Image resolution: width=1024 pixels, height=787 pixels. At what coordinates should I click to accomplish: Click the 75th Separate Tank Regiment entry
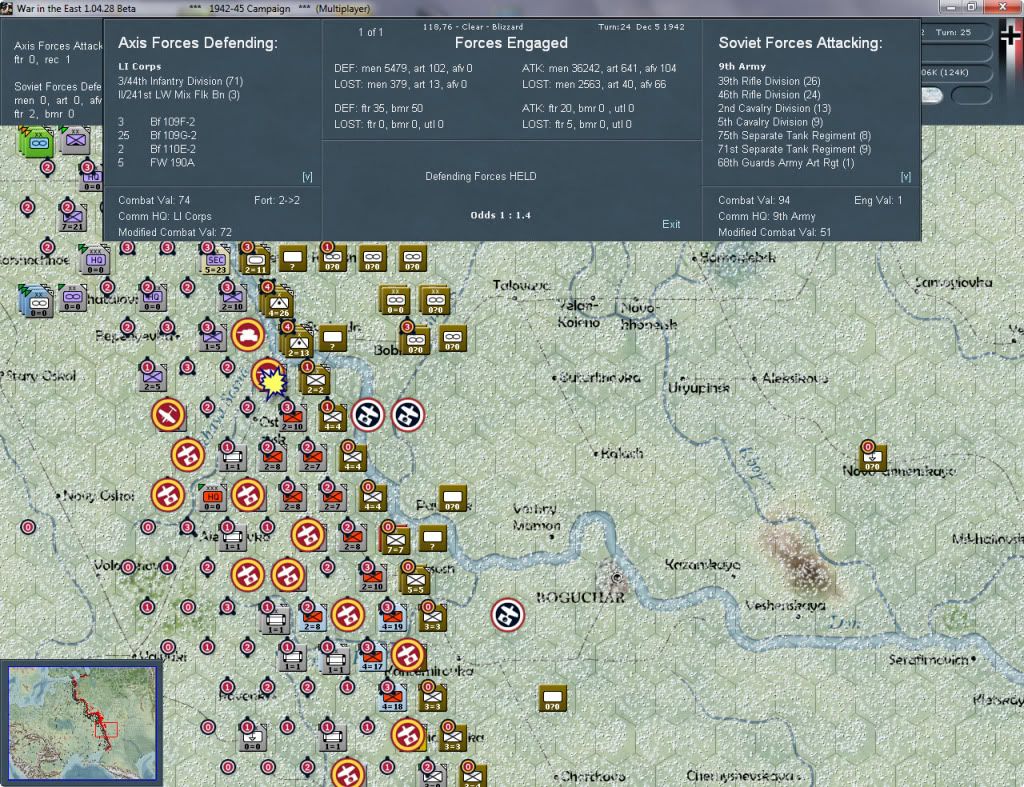[794, 136]
